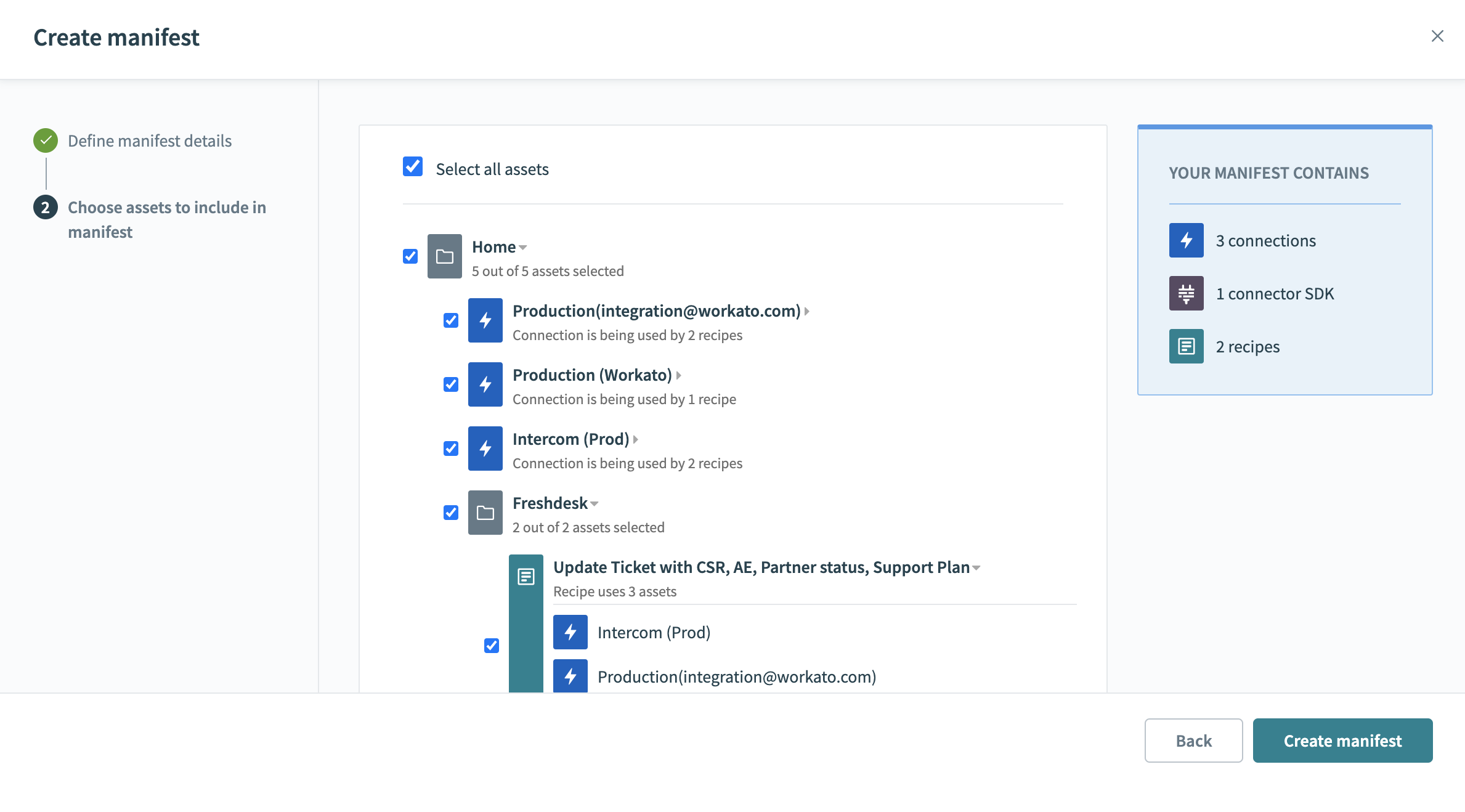This screenshot has width=1465, height=812.
Task: Click the connections icon in manifest summary panel
Action: 1185,240
